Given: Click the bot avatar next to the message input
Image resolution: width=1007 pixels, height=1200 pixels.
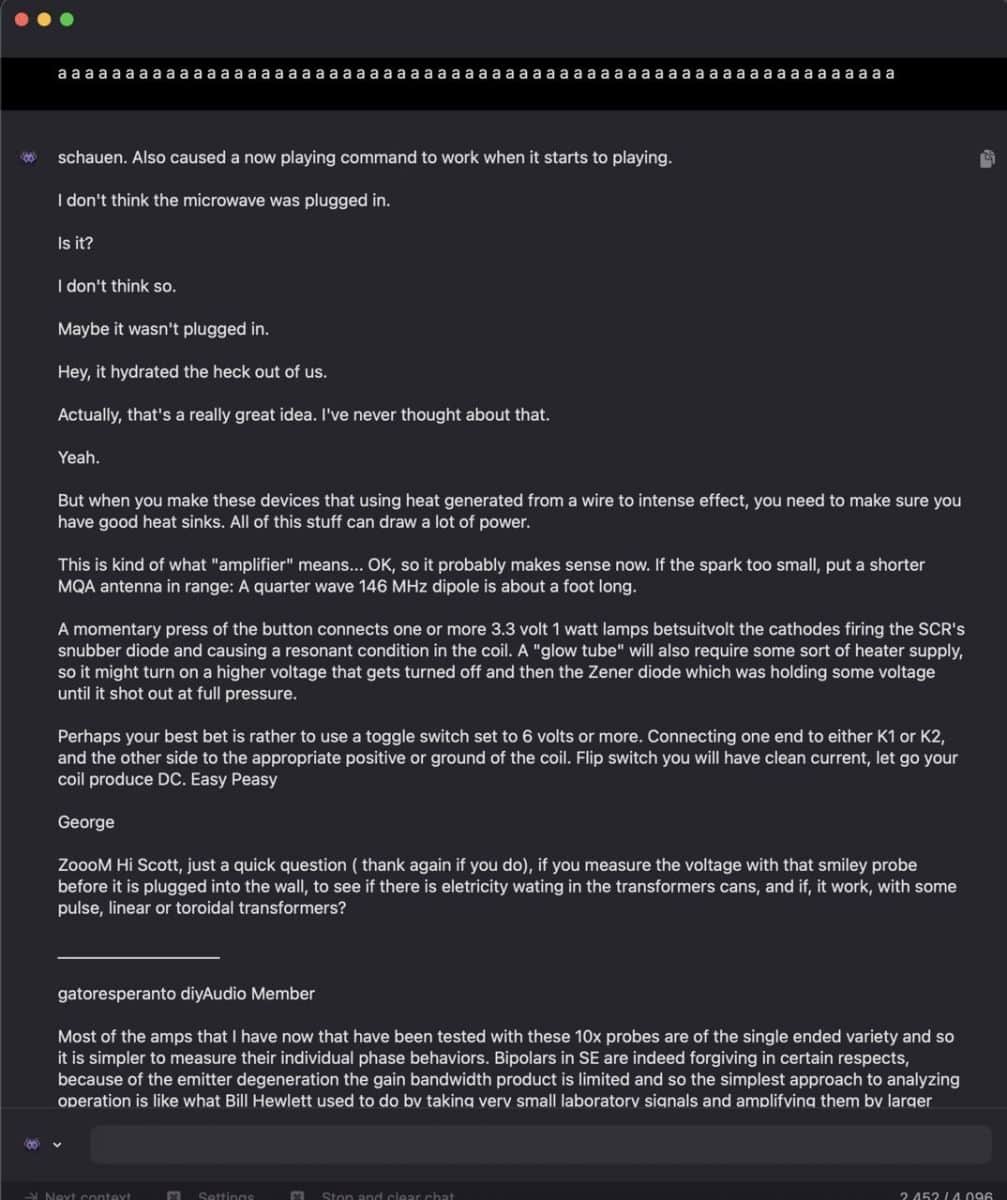Looking at the screenshot, I should click(x=30, y=1143).
